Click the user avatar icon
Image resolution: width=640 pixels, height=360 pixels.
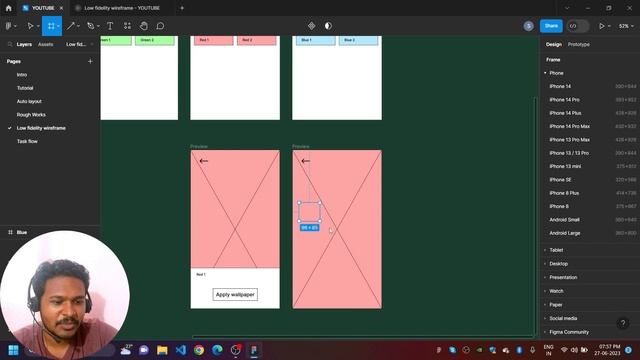coord(528,26)
